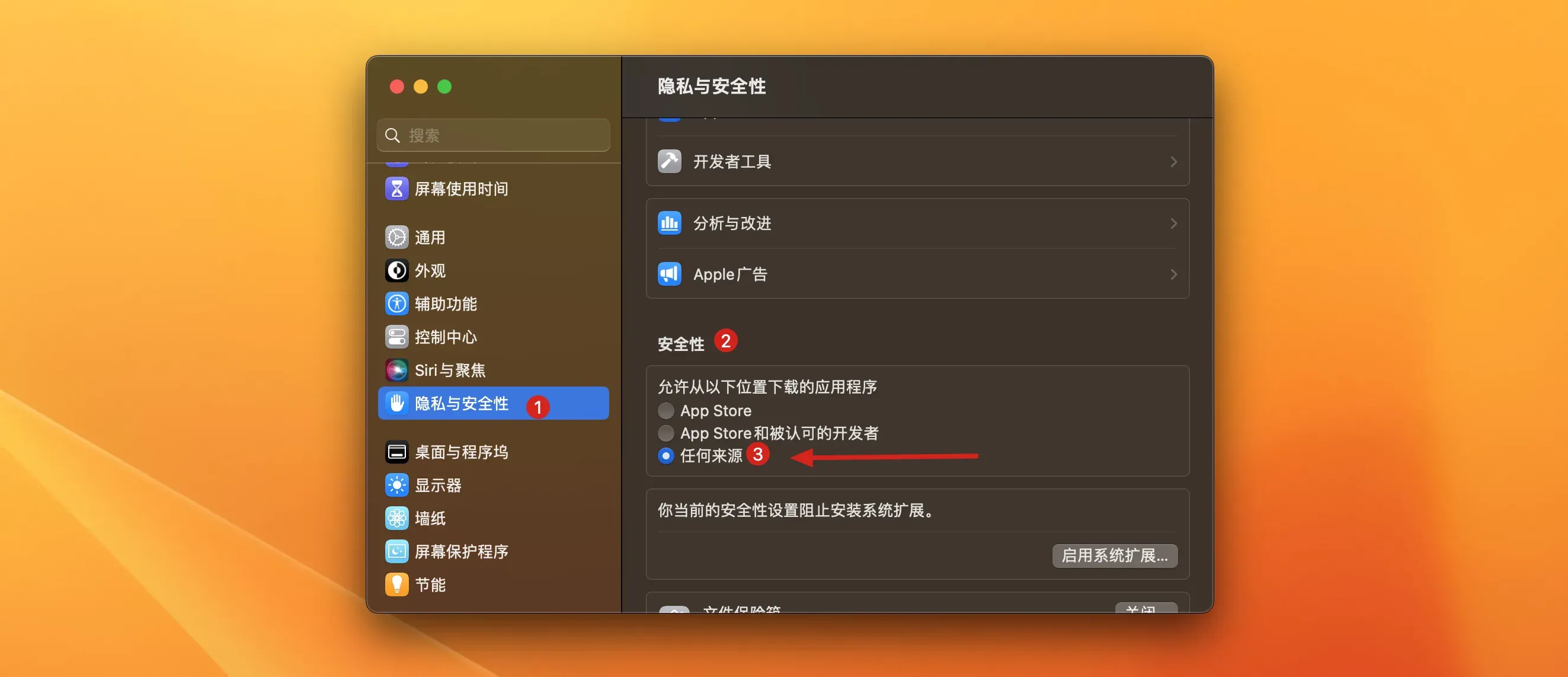Screen dimensions: 1568x677
Task: Open Appearance (外观) icon in sidebar
Action: coord(397,270)
